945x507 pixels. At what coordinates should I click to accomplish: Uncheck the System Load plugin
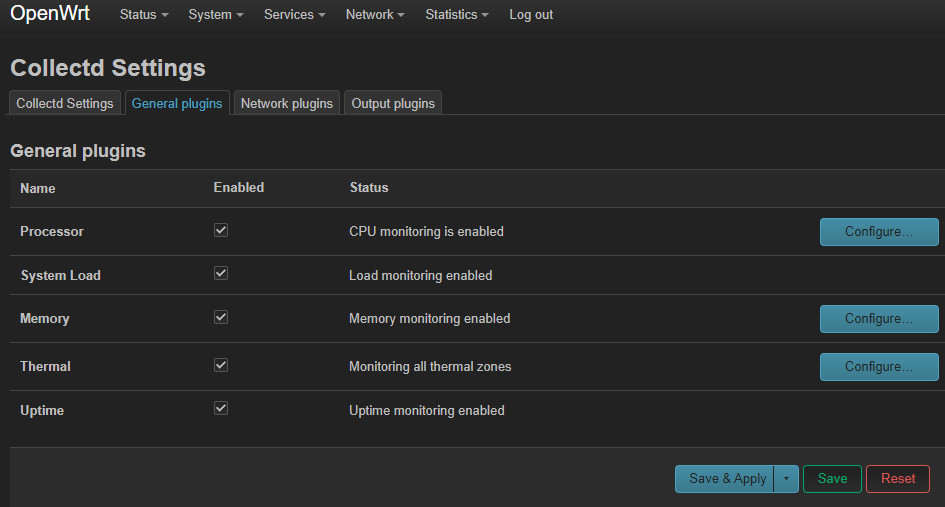click(221, 273)
